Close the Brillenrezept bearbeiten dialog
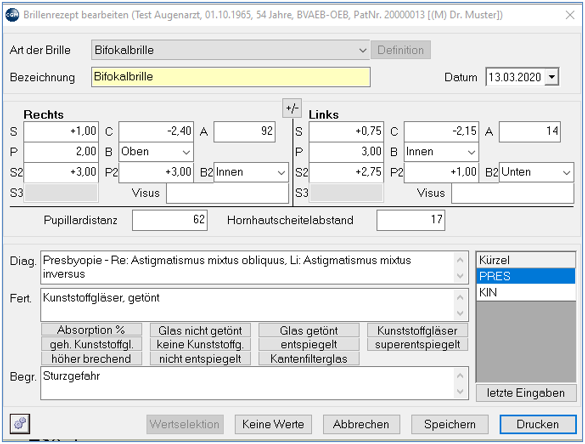Viewport: 585px width, 444px height. pyautogui.click(x=570, y=15)
